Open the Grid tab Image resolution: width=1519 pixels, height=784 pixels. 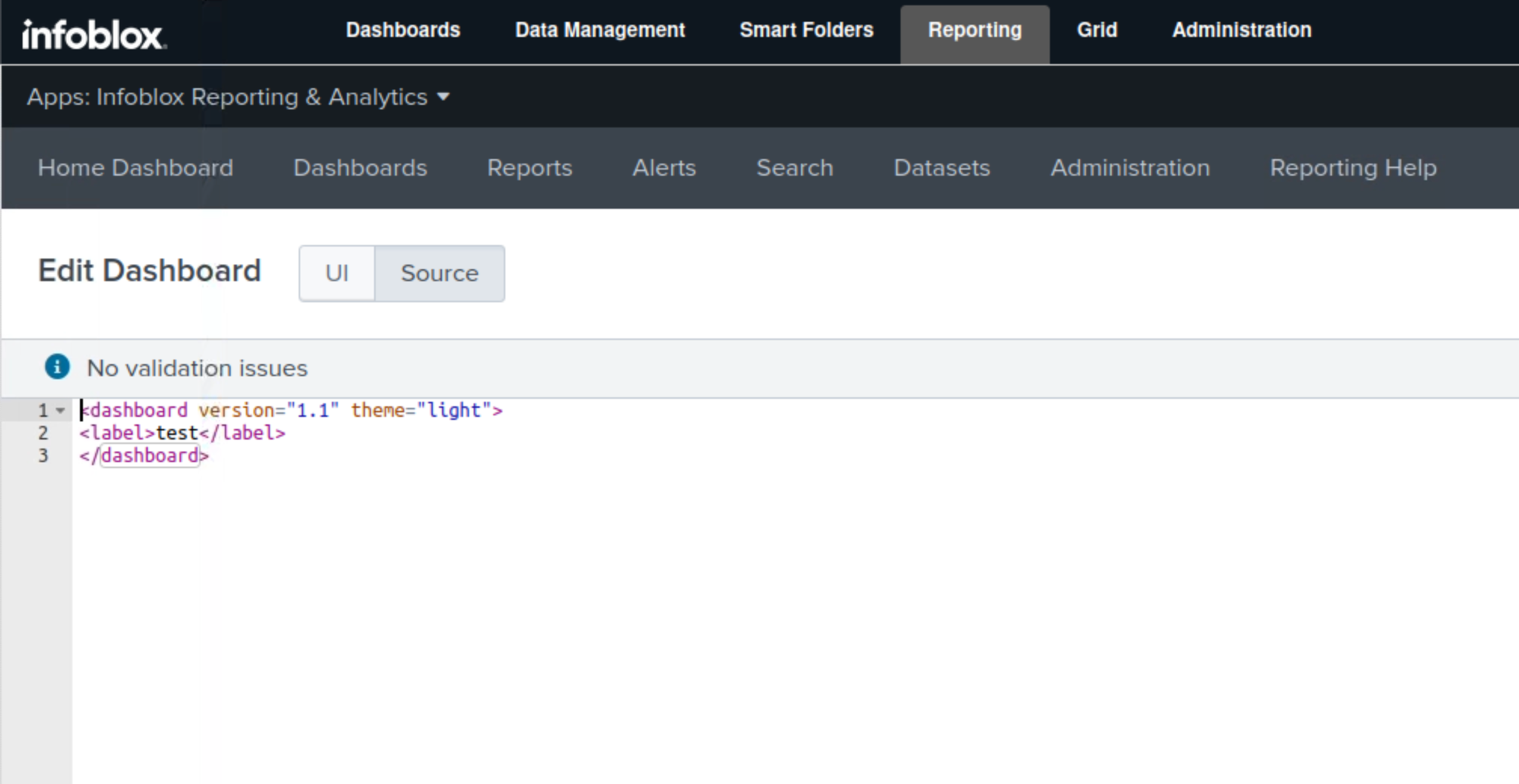click(1097, 30)
